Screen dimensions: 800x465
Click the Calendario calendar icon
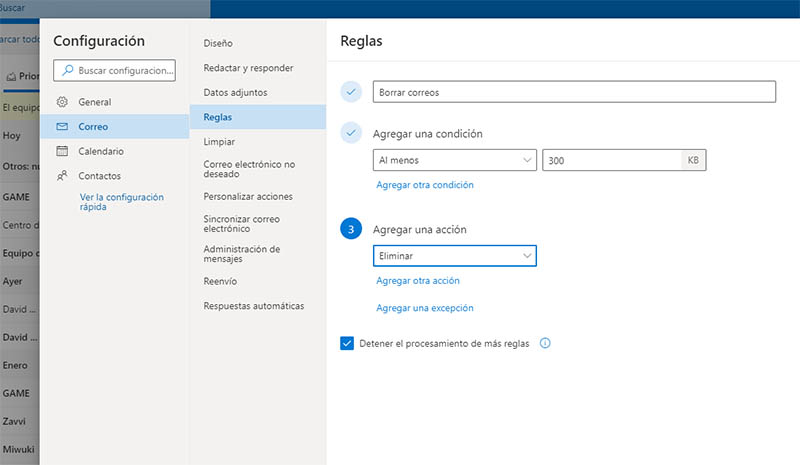point(62,151)
